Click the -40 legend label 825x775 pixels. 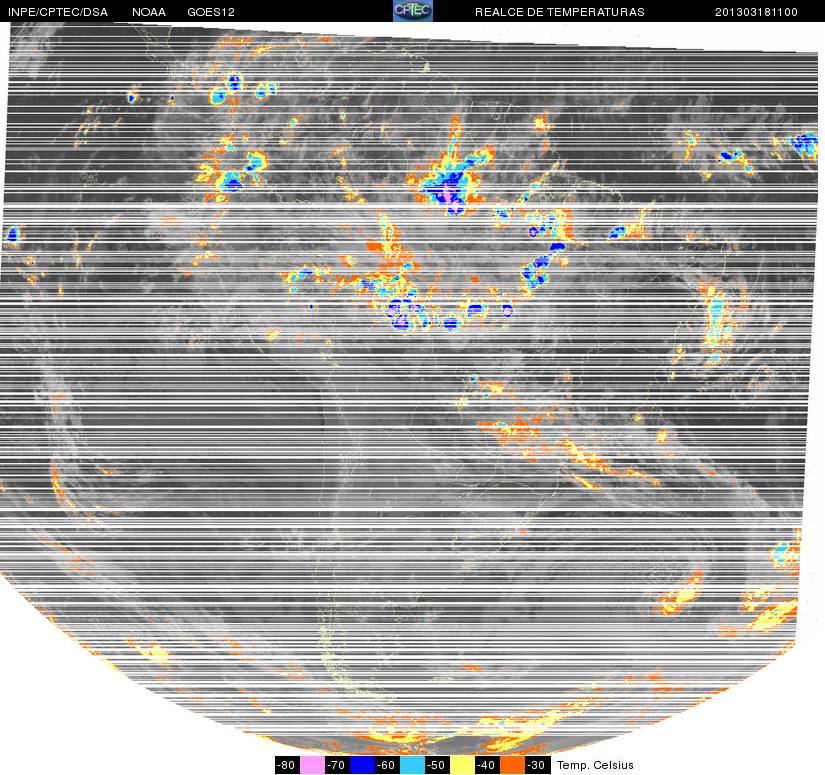click(x=488, y=765)
